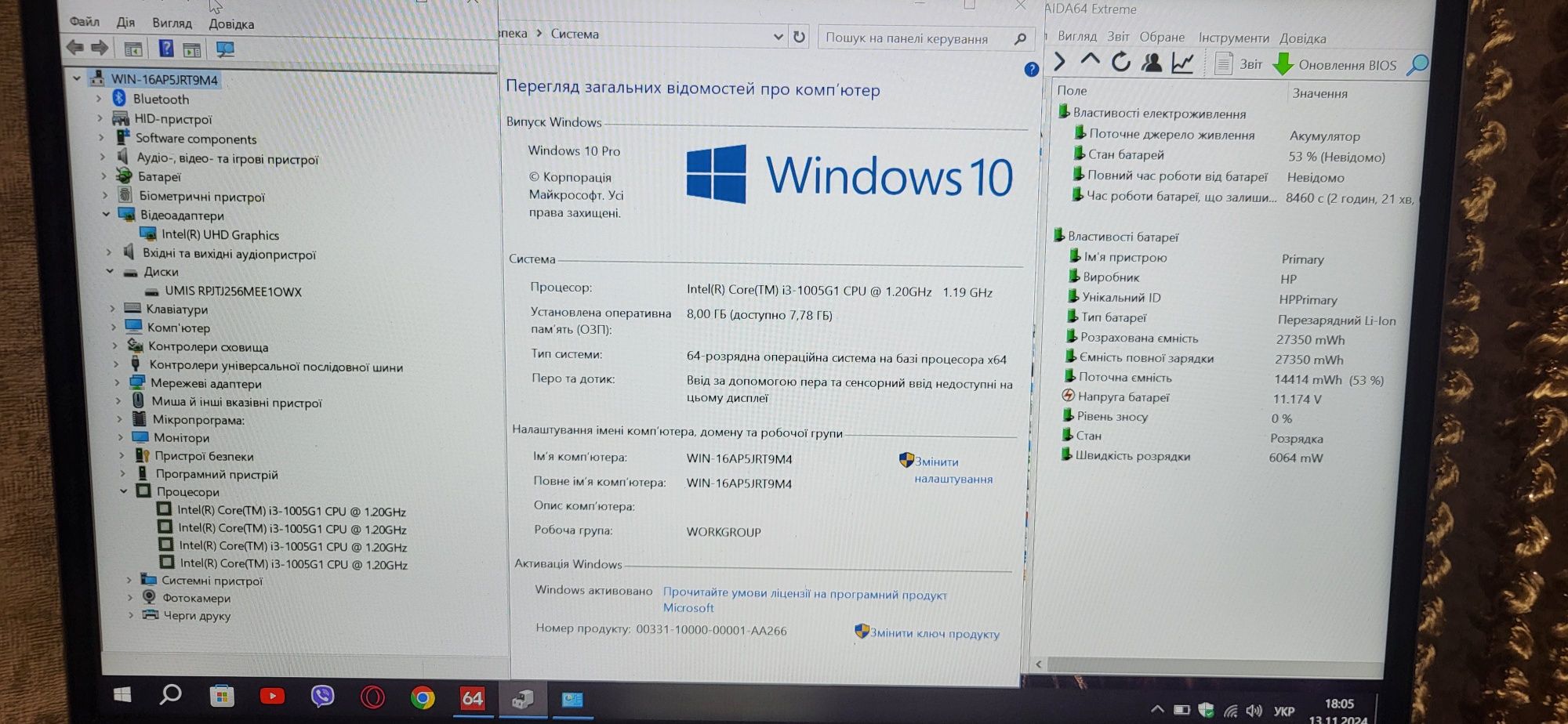Click the AIDA64 refresh icon

(x=1121, y=62)
